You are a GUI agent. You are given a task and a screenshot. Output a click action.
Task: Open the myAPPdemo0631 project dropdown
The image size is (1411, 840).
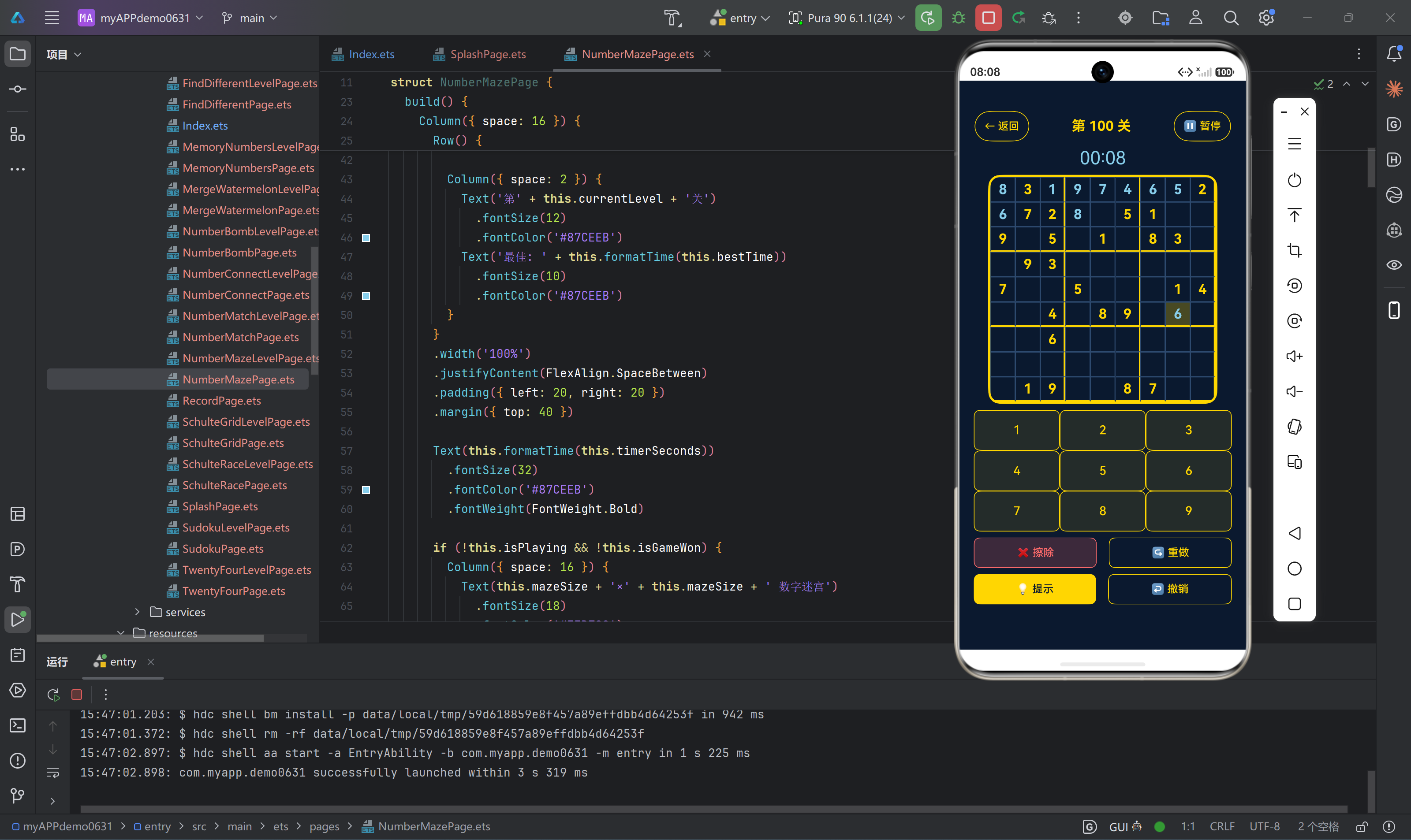pyautogui.click(x=140, y=18)
